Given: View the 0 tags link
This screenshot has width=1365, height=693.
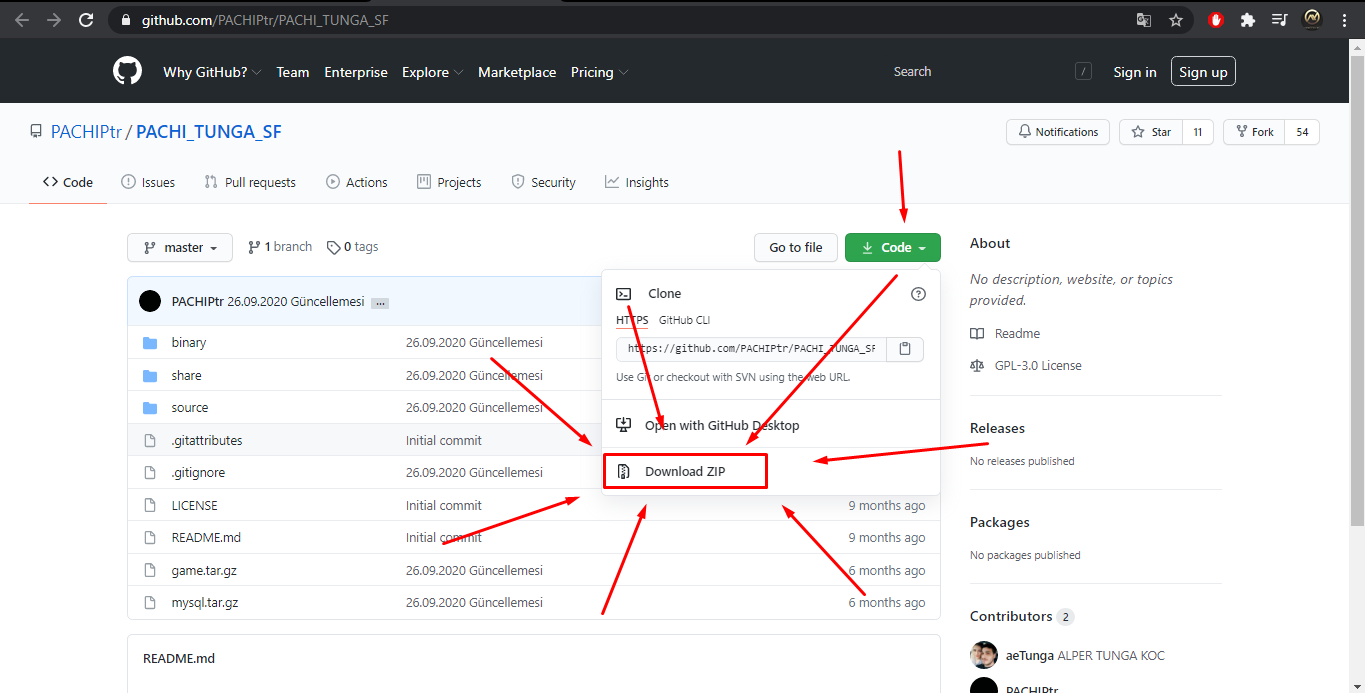Looking at the screenshot, I should click(x=353, y=246).
